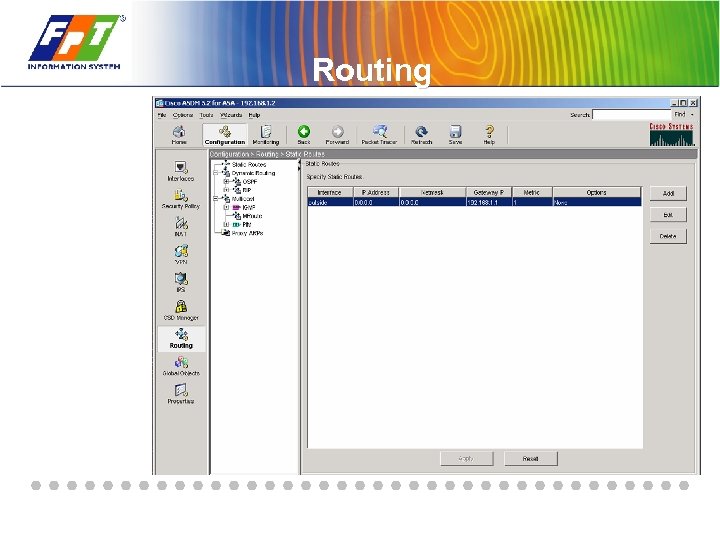The height and width of the screenshot is (540, 720).
Task: Open the Options menu
Action: 183,115
